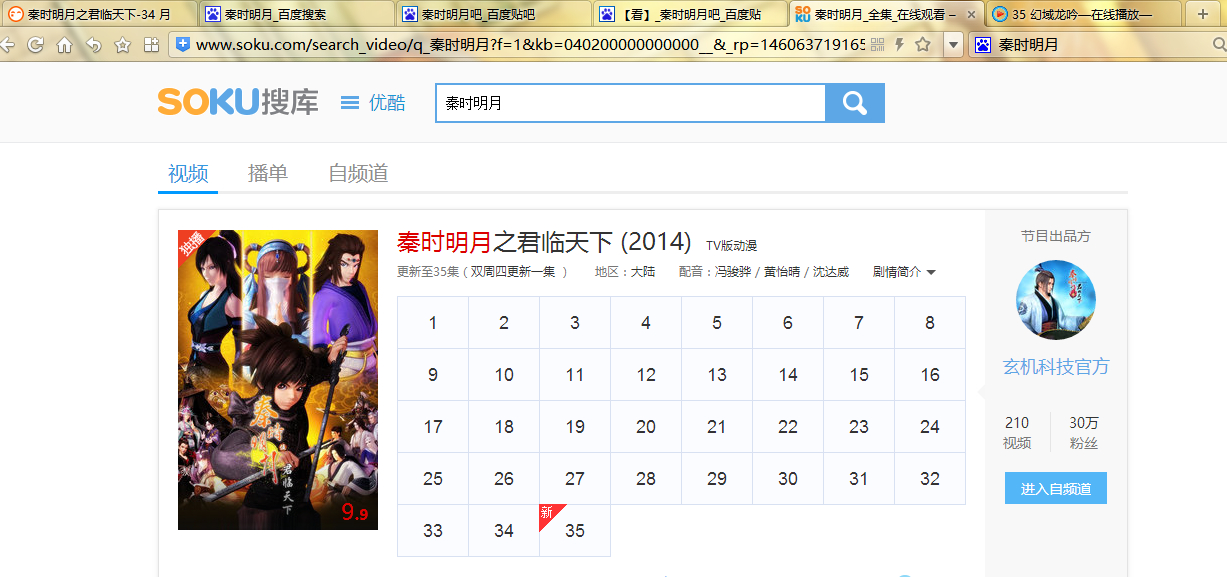
Task: Play the newest episode 35
Action: pyautogui.click(x=575, y=531)
